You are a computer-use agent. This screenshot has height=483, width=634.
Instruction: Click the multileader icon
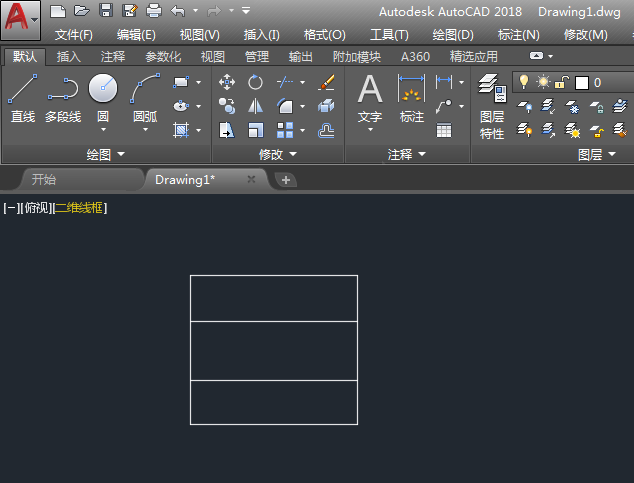(444, 106)
